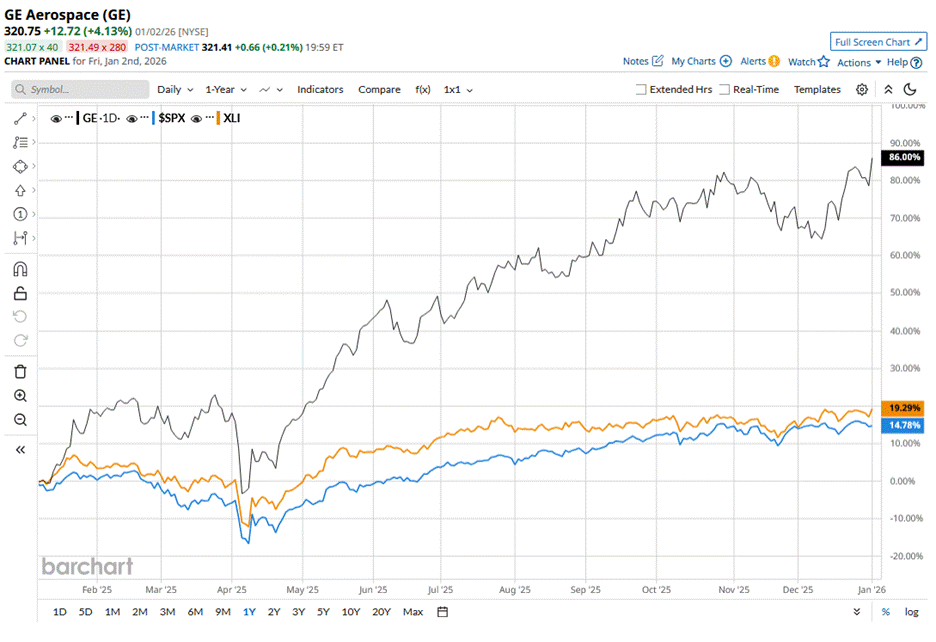Open the Compare menu
The width and height of the screenshot is (936, 642).
379,90
